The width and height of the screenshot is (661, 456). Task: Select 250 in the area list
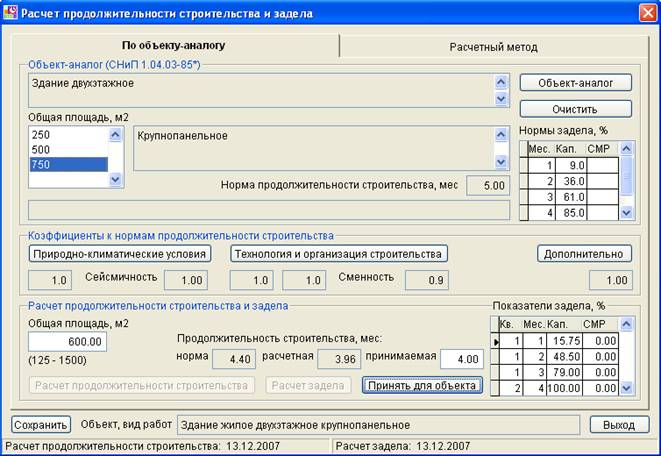[x=66, y=134]
